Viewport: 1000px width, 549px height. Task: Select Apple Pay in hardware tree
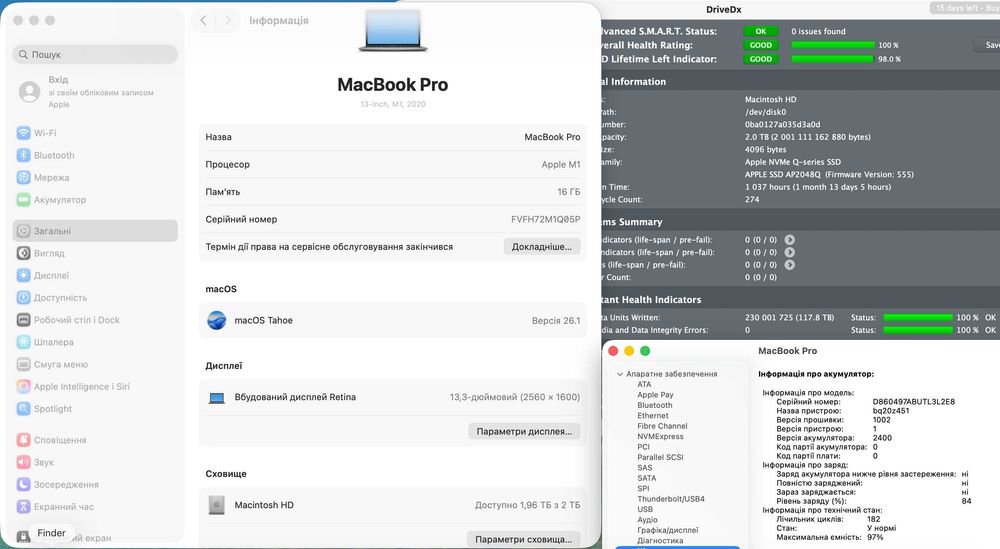(x=655, y=395)
